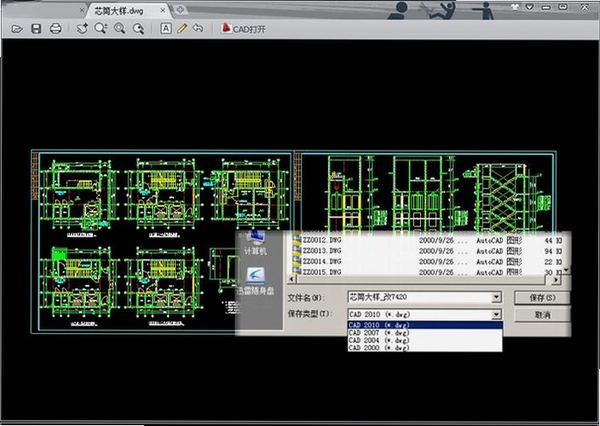Open the skin/theme shirt icon
This screenshot has width=600, height=426.
tap(514, 7)
